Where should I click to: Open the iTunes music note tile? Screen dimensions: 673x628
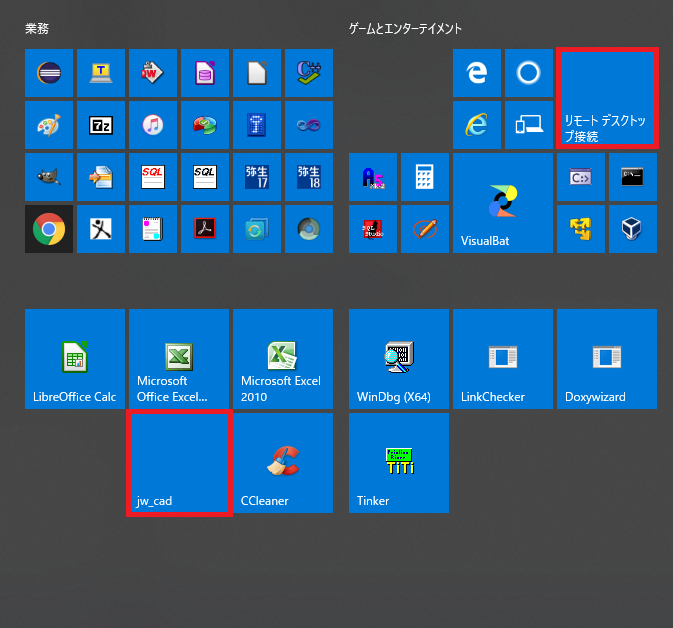[153, 125]
